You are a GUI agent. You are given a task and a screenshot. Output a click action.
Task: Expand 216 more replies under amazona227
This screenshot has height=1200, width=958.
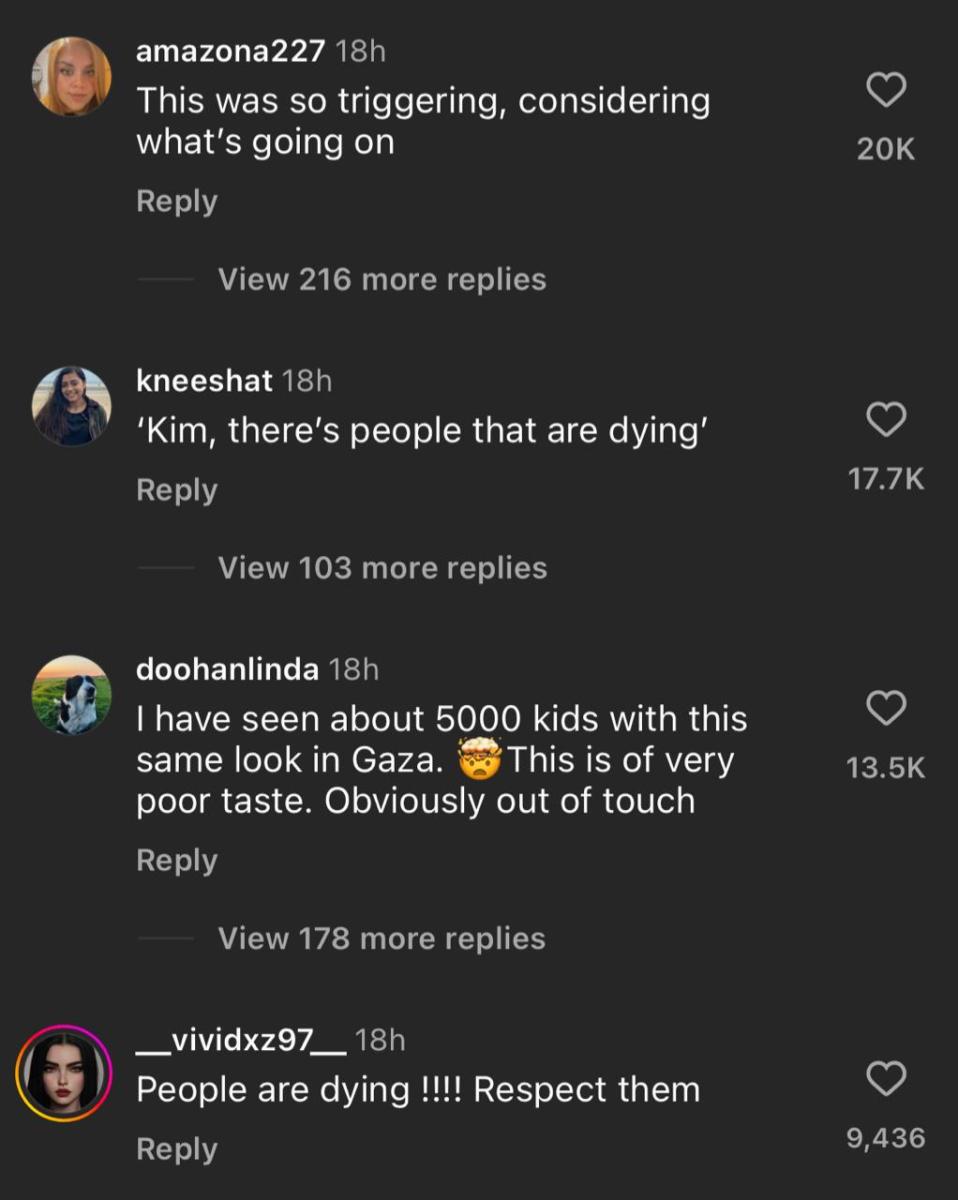tap(382, 279)
